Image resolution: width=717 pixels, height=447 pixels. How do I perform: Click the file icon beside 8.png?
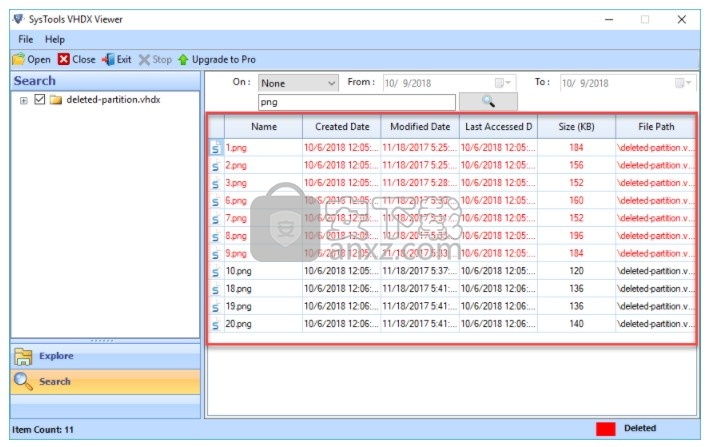point(215,236)
